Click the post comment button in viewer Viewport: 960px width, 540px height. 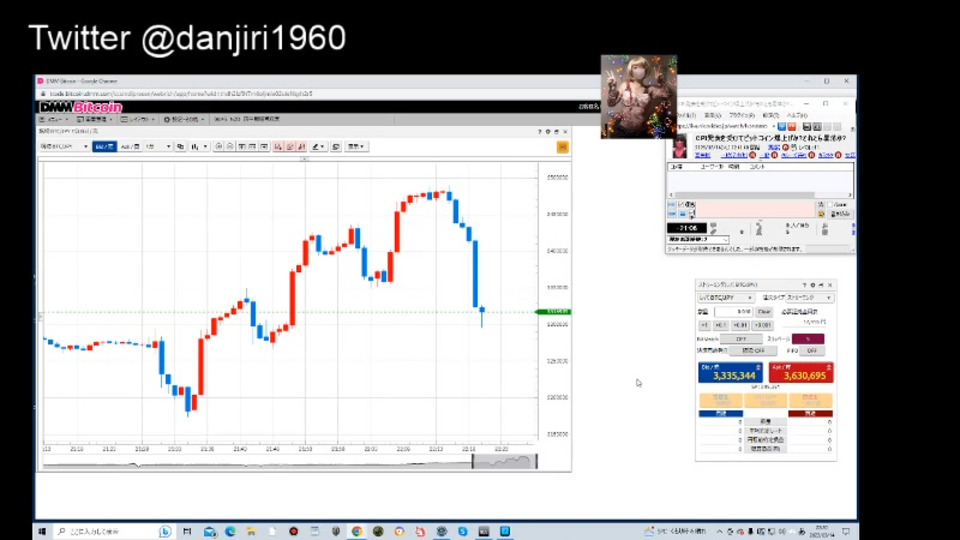[839, 214]
